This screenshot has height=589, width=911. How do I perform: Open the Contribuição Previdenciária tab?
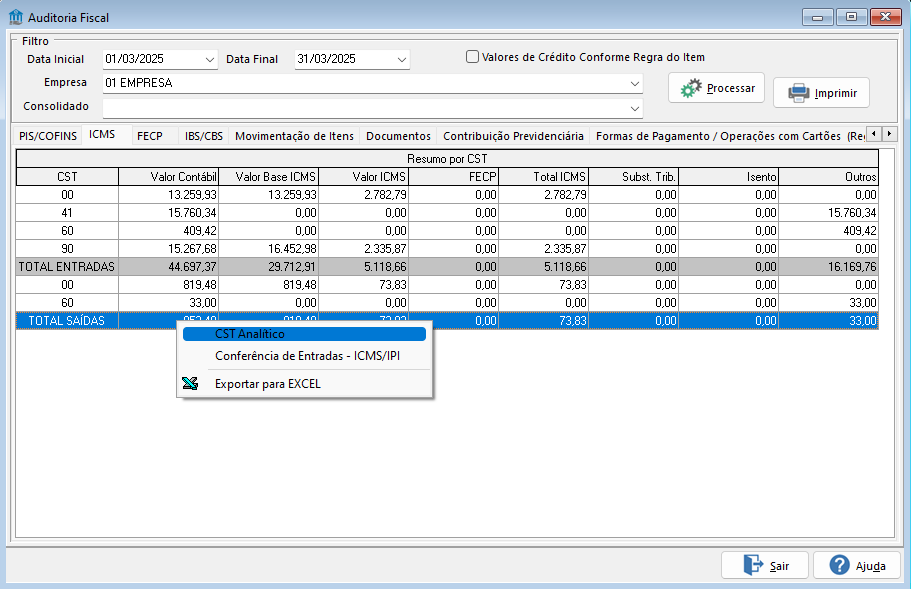514,136
